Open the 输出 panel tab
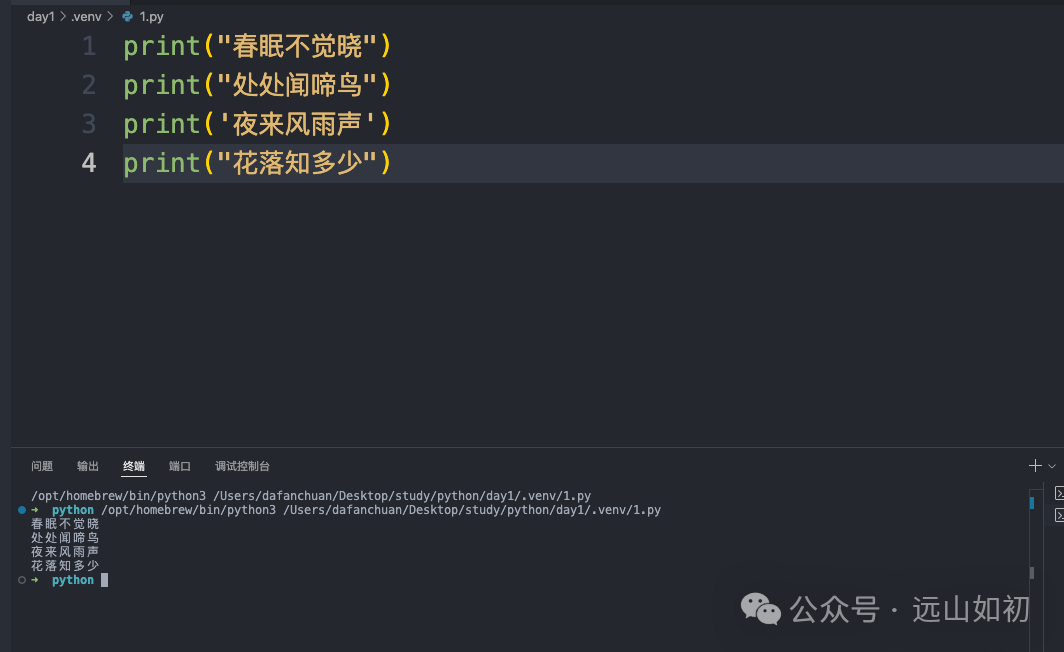 pyautogui.click(x=88, y=466)
